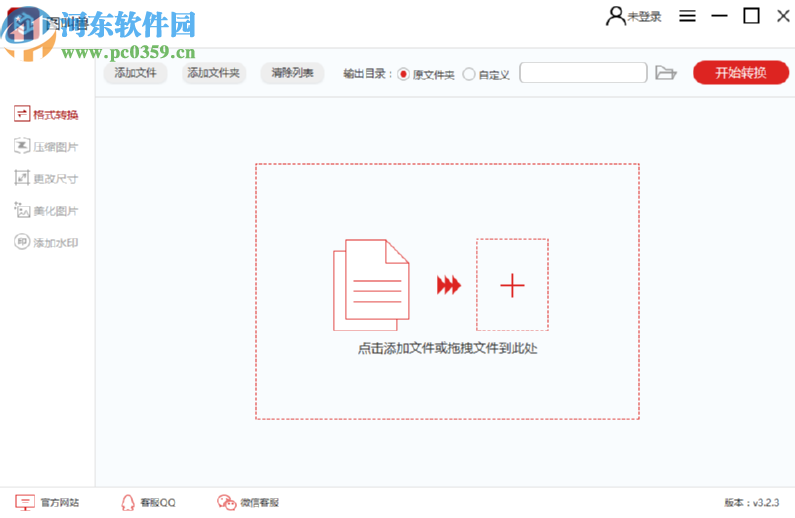Click the plus icon to add files

(512, 285)
